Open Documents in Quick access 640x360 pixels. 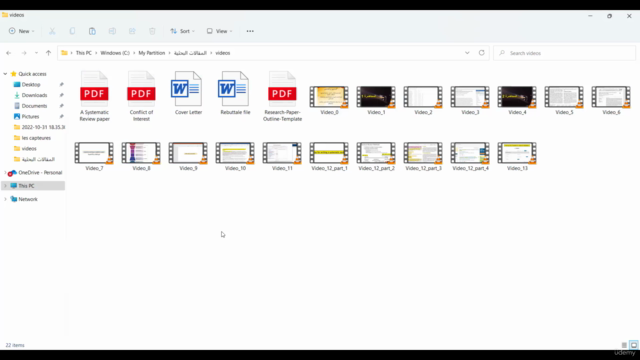pos(34,106)
